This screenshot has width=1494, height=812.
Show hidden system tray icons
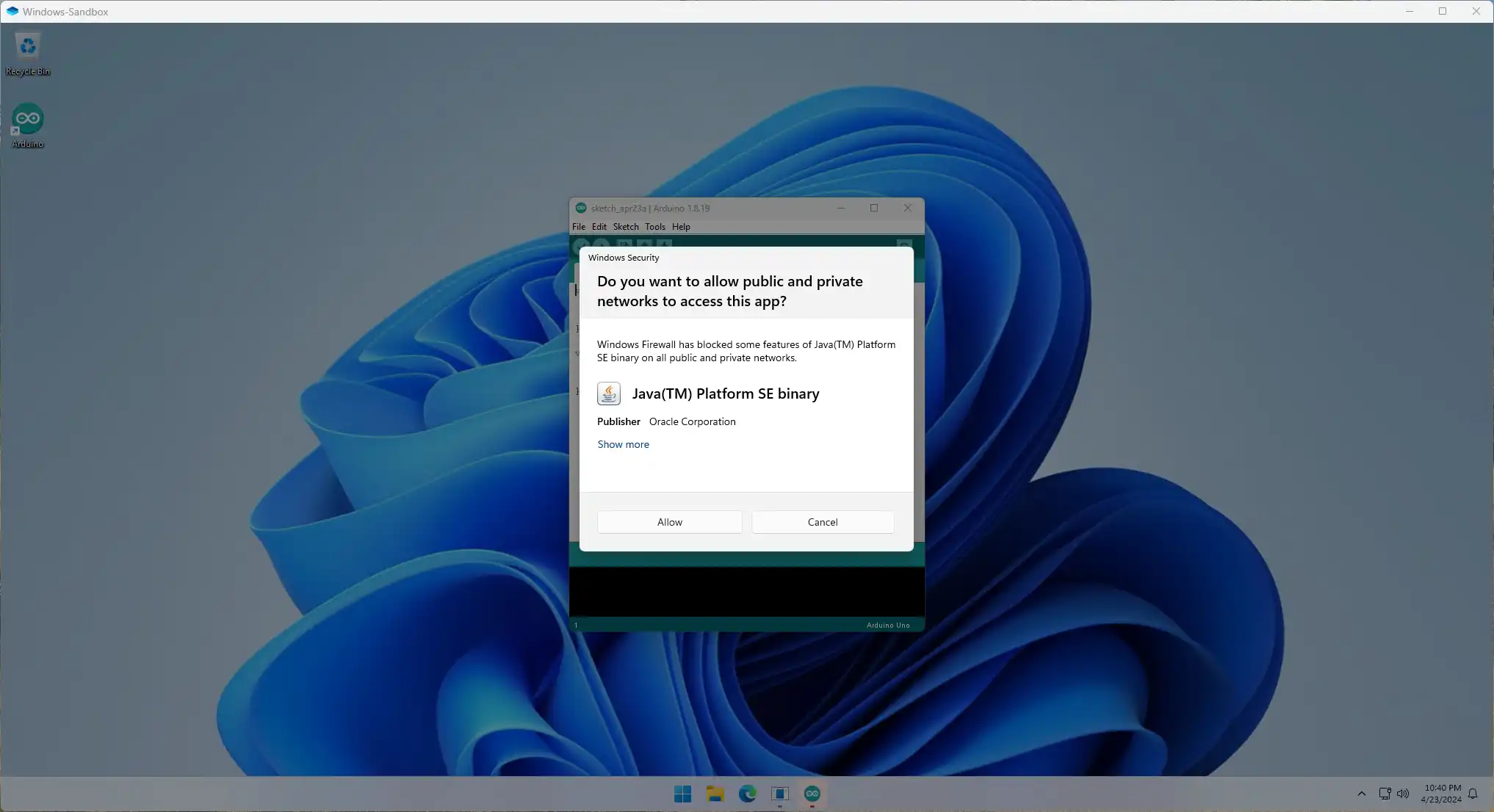(x=1361, y=794)
